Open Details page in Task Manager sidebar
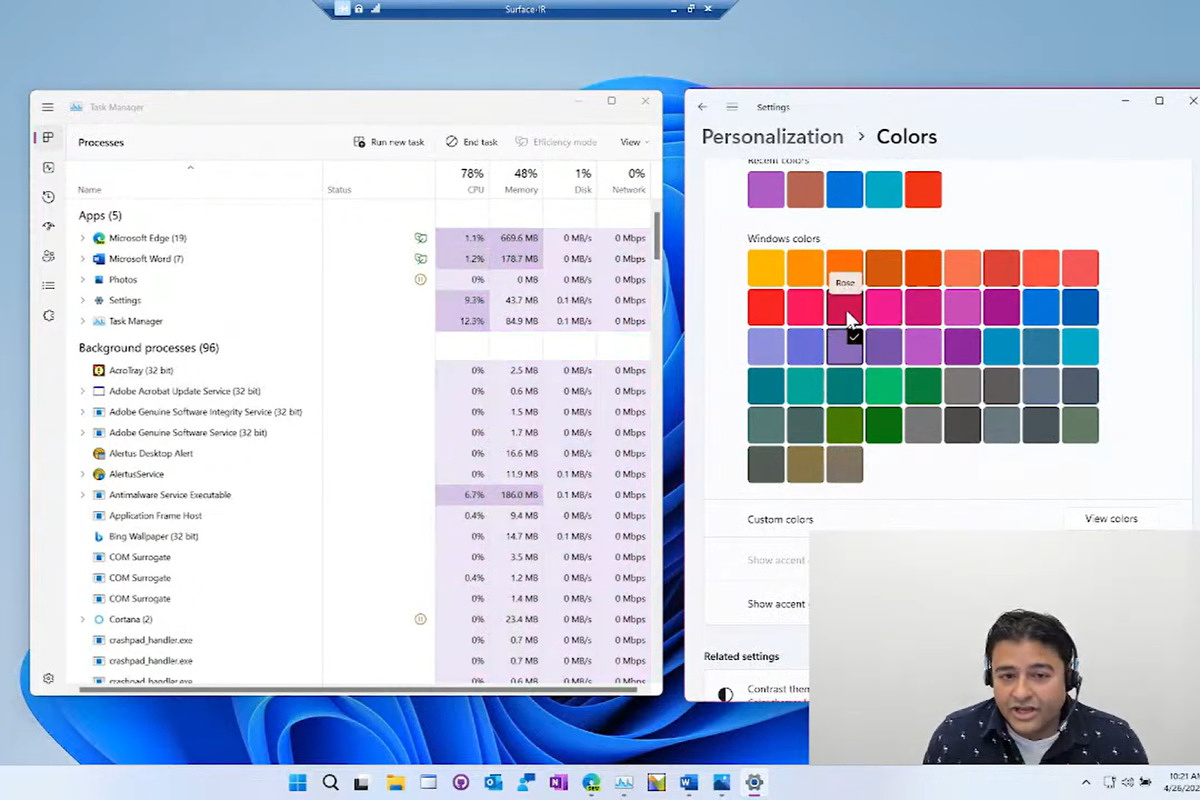 point(48,286)
